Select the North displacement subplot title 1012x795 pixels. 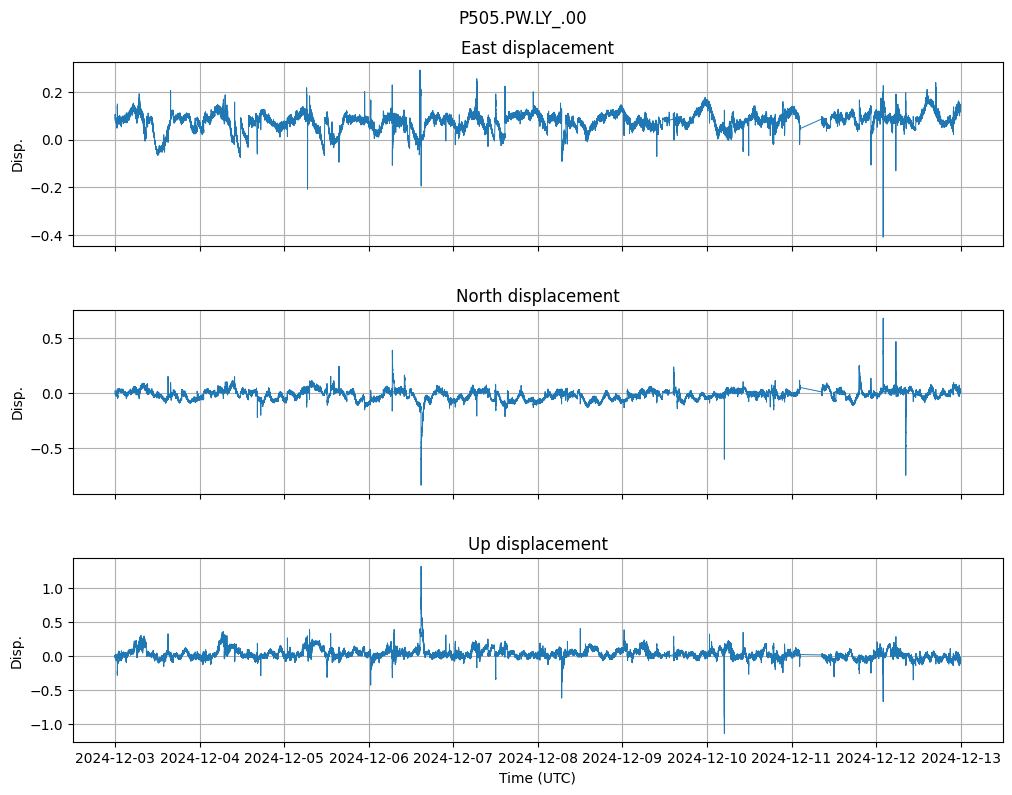pos(537,296)
